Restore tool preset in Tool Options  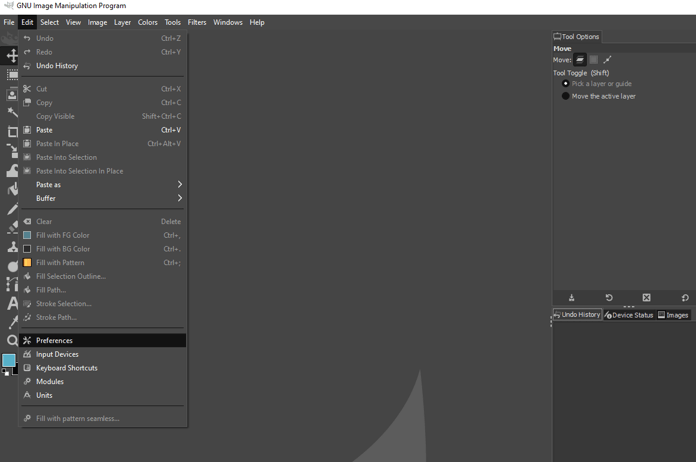pyautogui.click(x=609, y=297)
